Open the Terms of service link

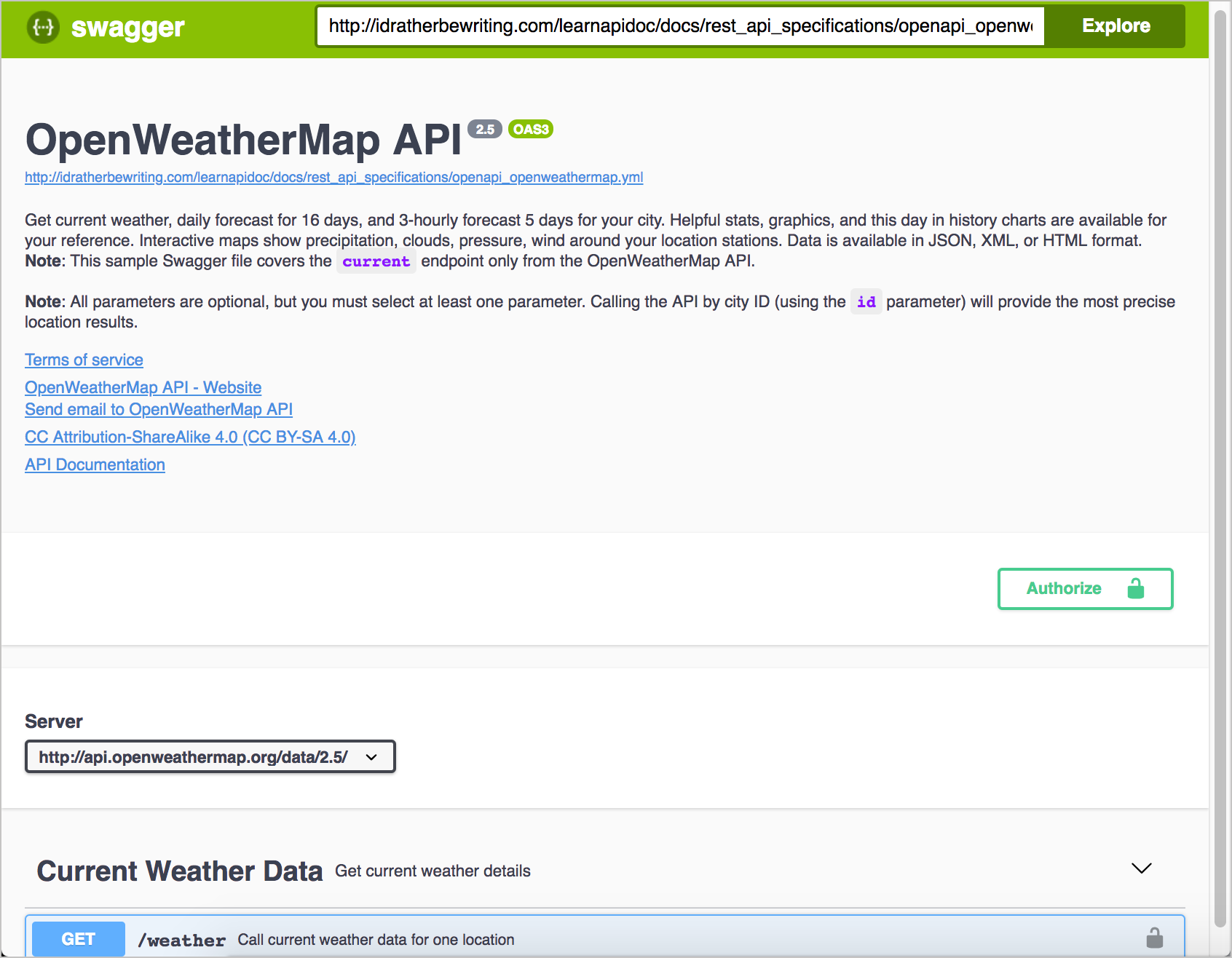click(x=84, y=360)
